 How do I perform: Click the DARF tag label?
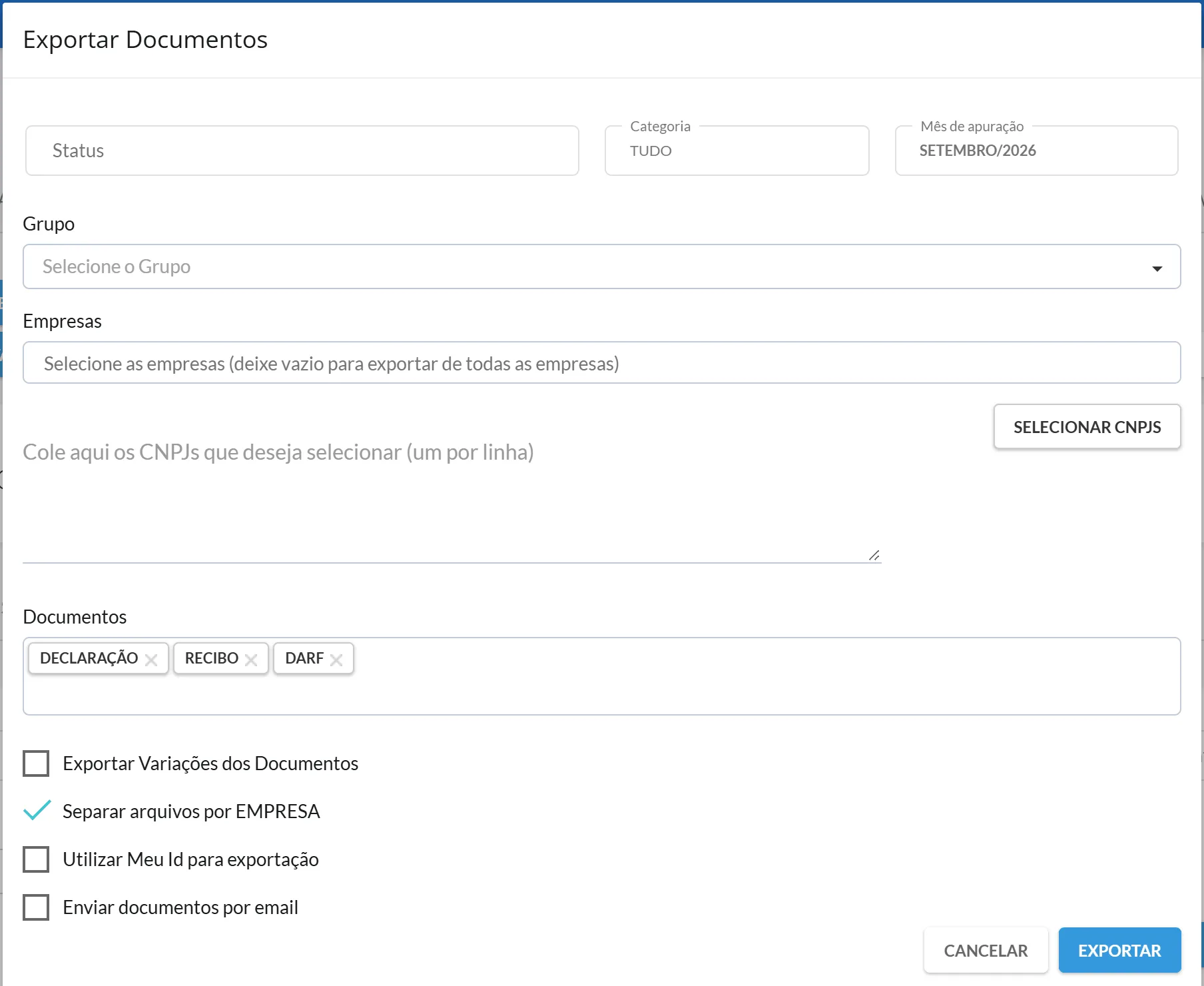pyautogui.click(x=304, y=658)
